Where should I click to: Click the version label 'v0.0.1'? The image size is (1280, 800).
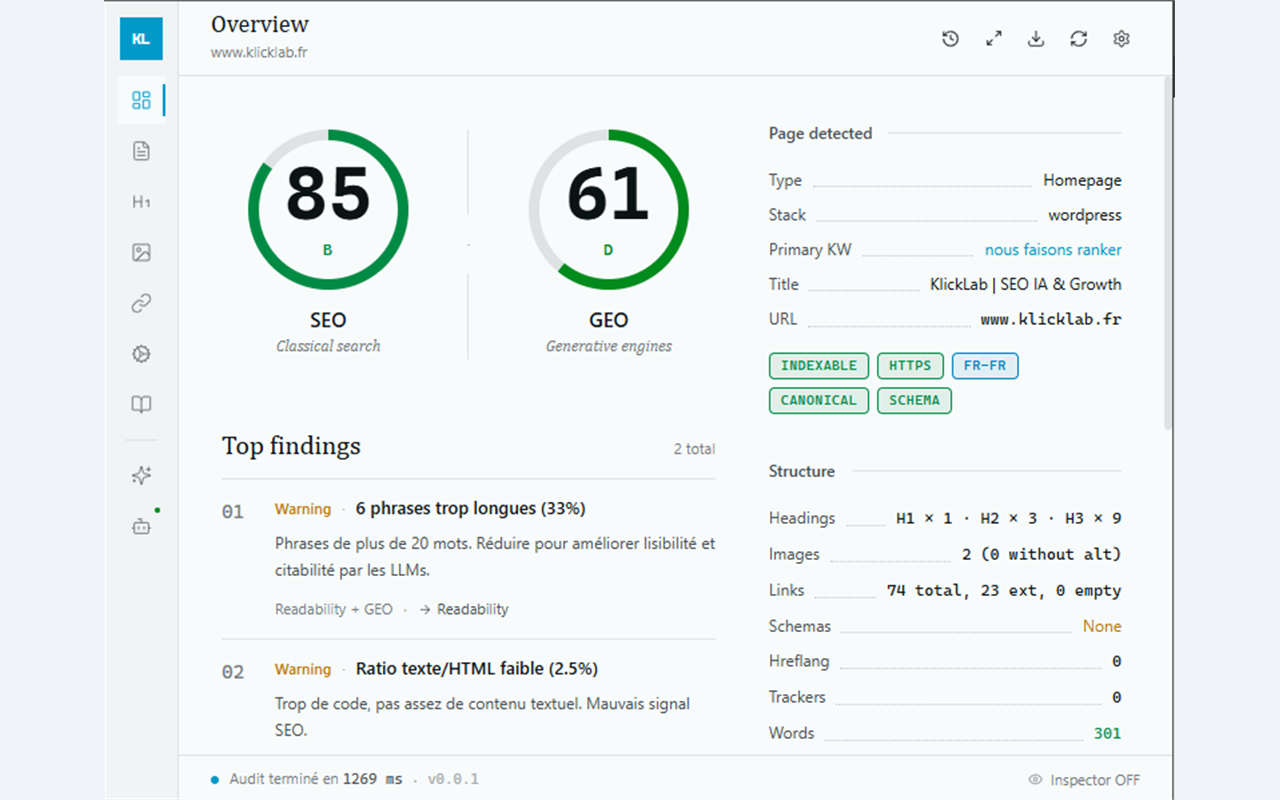[453, 779]
